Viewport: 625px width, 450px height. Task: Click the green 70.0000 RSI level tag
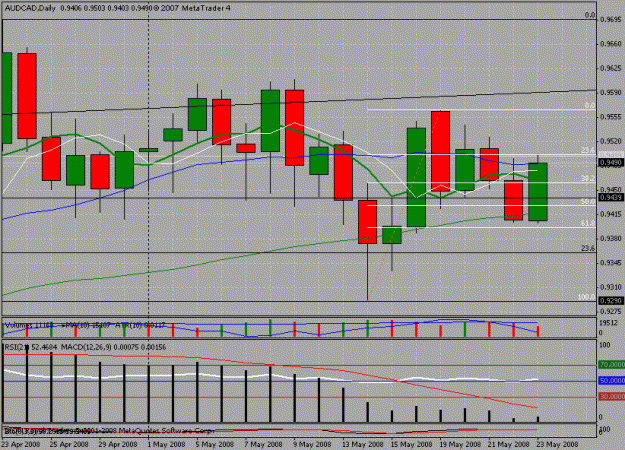click(612, 365)
